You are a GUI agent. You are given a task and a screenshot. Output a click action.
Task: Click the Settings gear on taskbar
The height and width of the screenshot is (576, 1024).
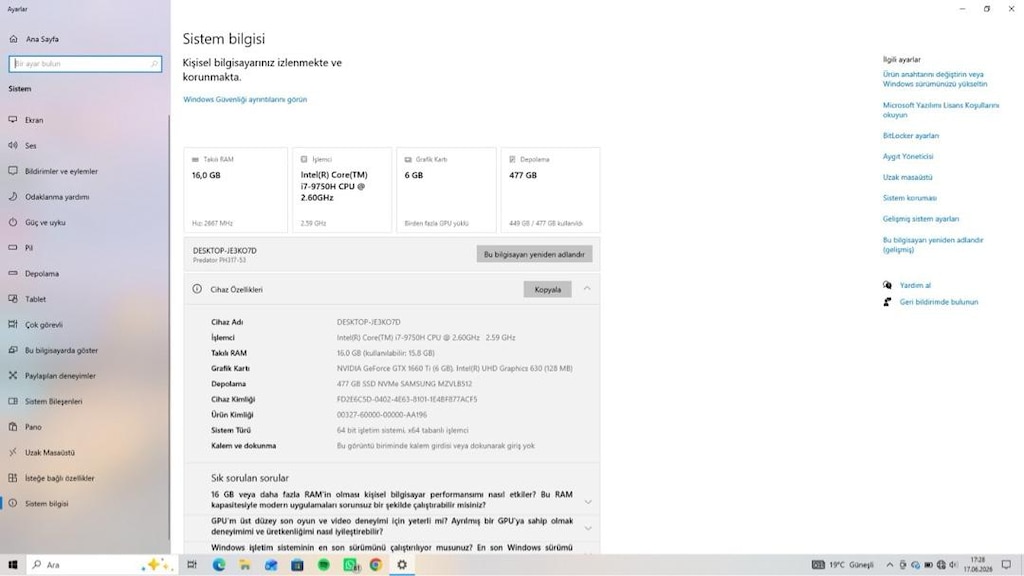pos(402,565)
